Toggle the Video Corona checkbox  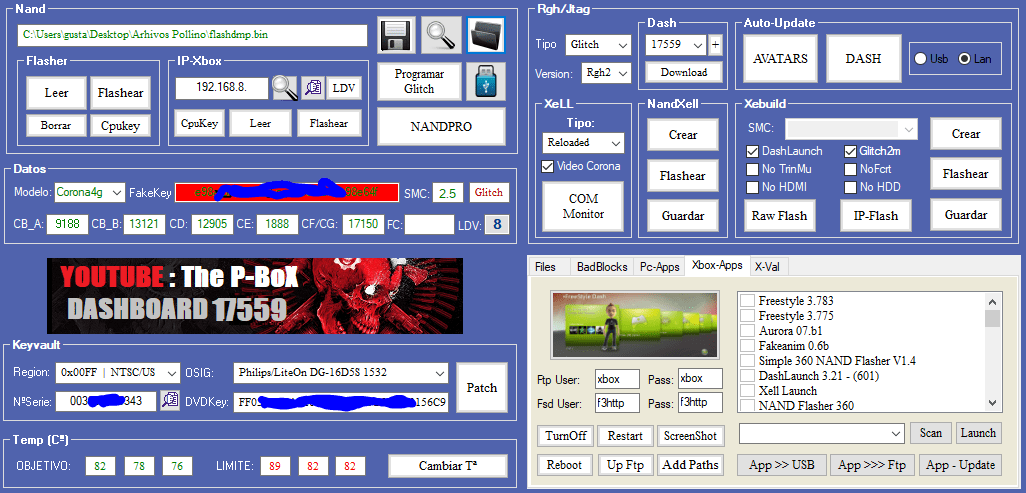(x=547, y=166)
